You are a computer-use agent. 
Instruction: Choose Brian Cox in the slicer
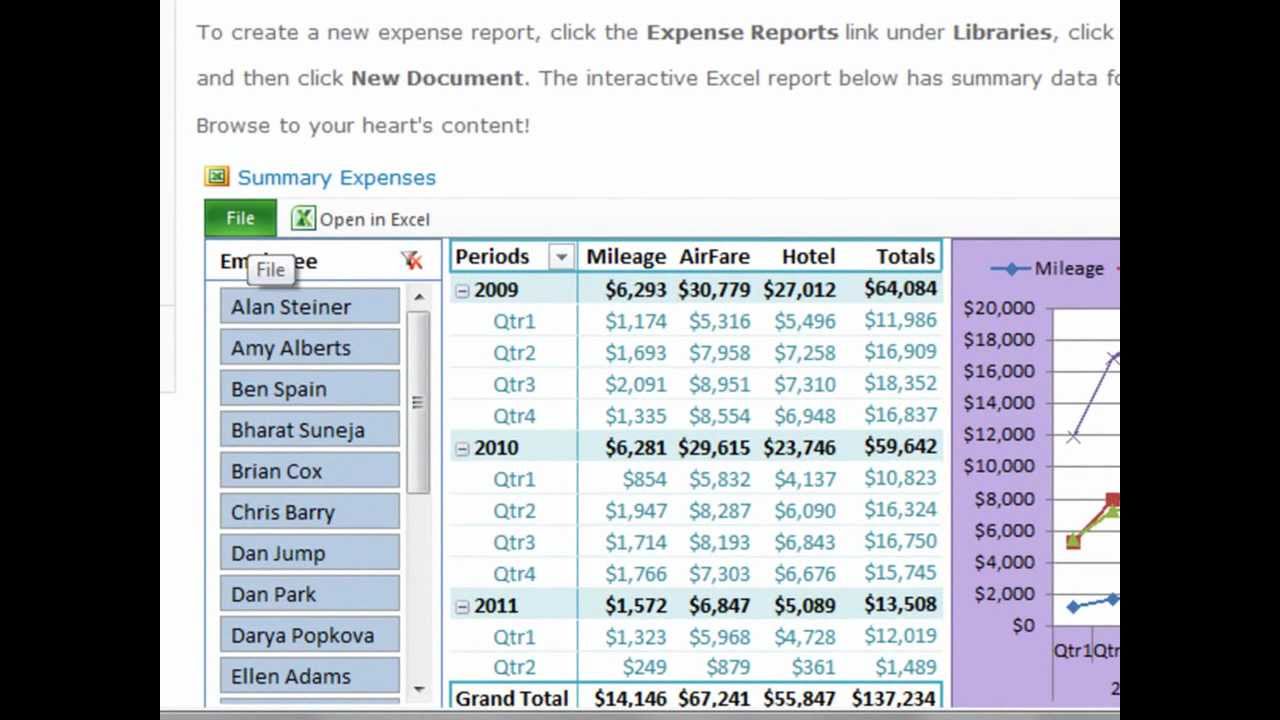tap(310, 471)
